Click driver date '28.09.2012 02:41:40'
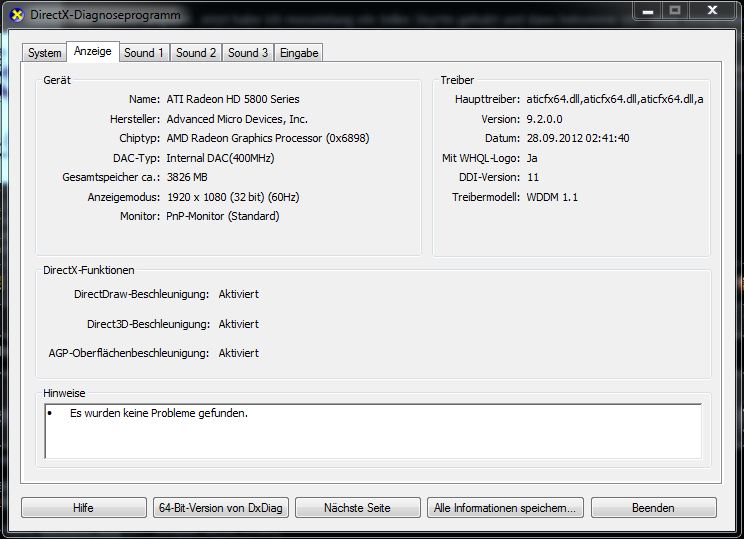This screenshot has height=539, width=744. (x=578, y=138)
